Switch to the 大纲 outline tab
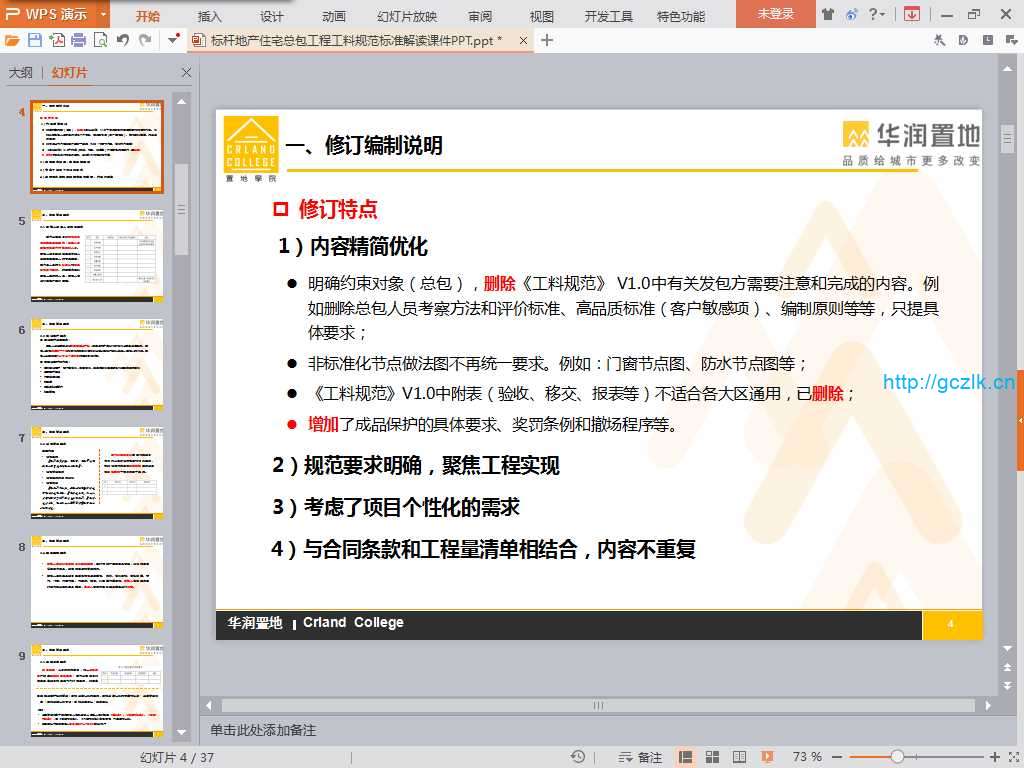Viewport: 1024px width, 768px height. tap(21, 73)
